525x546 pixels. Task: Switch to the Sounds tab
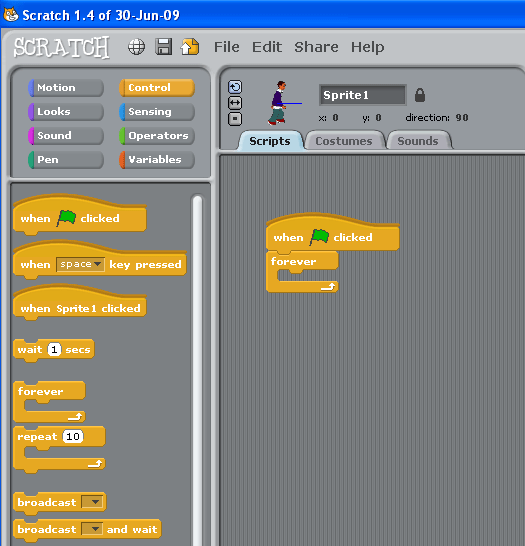tap(418, 141)
